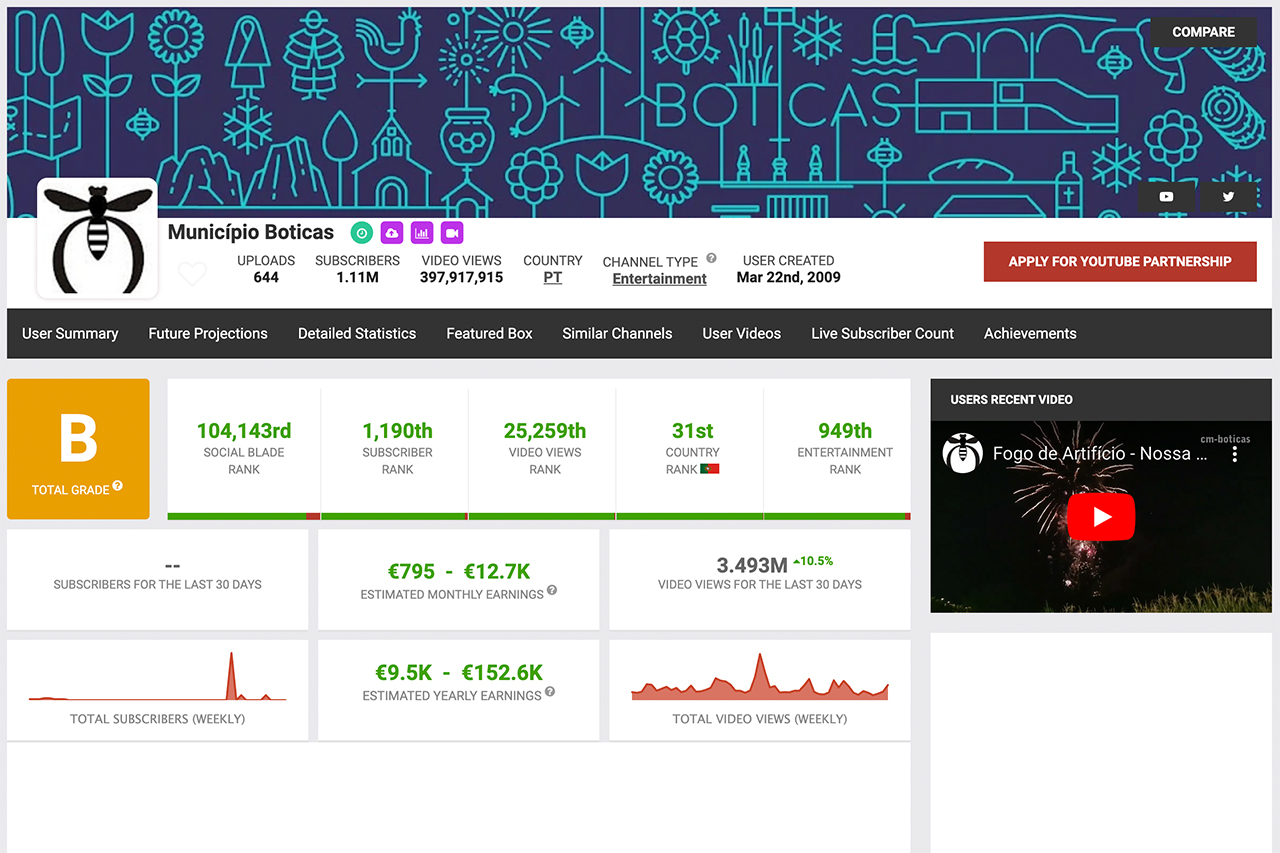Click the Total Video Views weekly chart
Viewport: 1280px width, 853px height.
click(760, 676)
